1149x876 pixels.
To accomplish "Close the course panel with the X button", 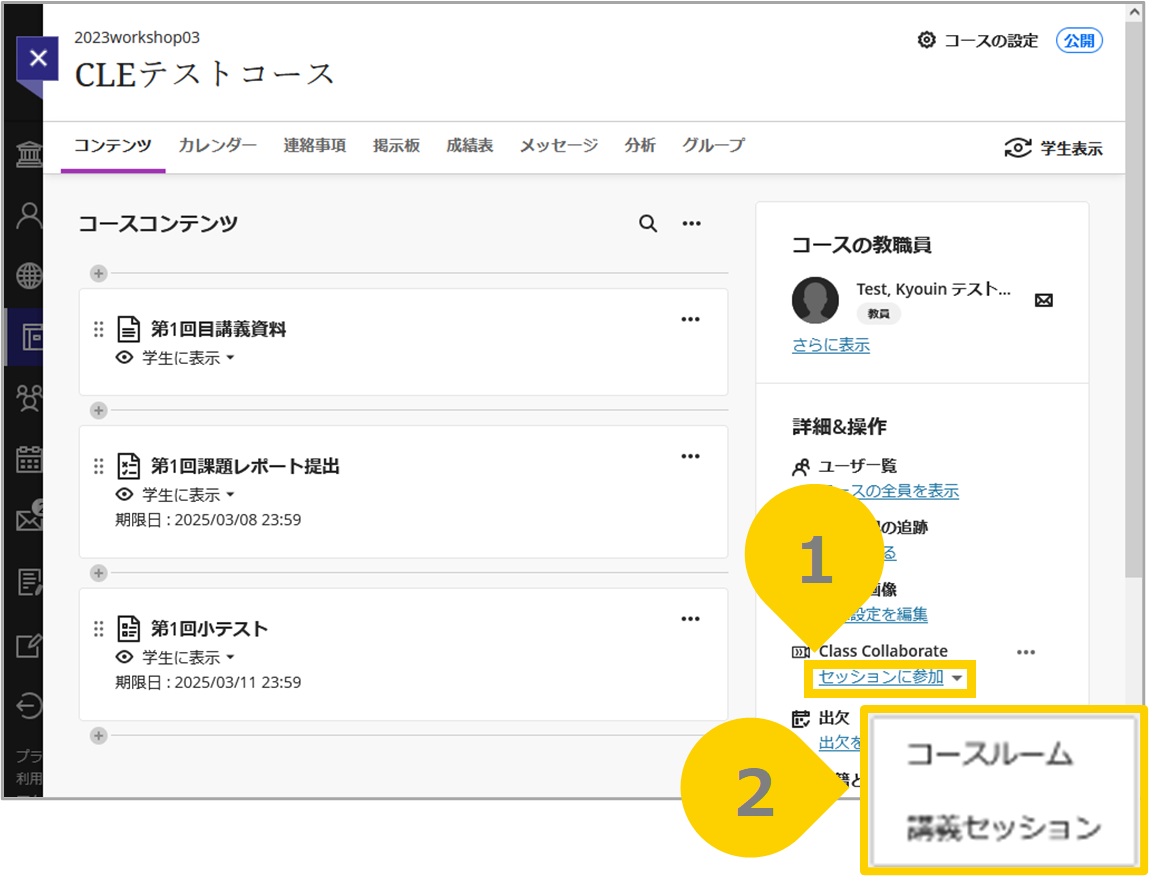I will [37, 58].
